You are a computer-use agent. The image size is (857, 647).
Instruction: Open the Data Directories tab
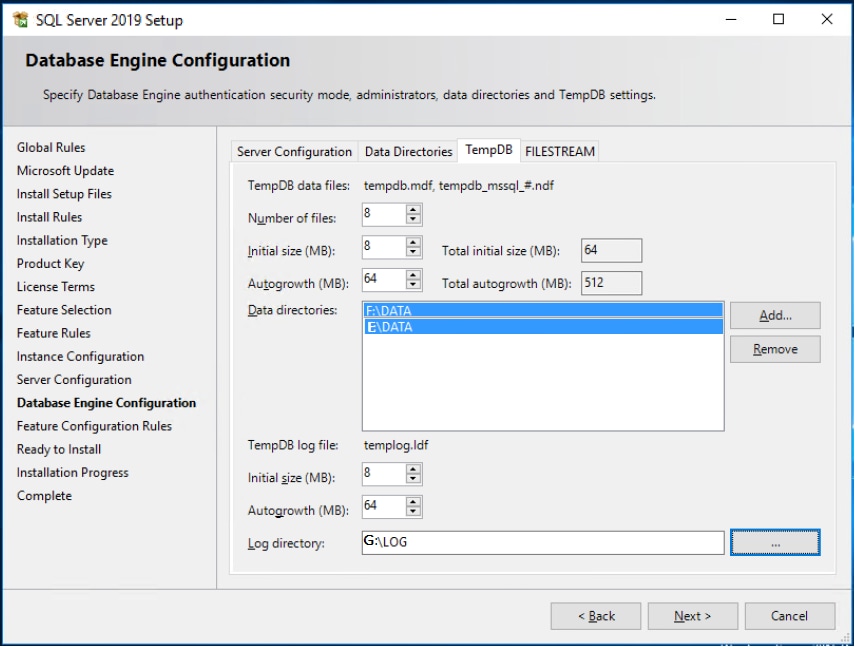click(x=408, y=151)
